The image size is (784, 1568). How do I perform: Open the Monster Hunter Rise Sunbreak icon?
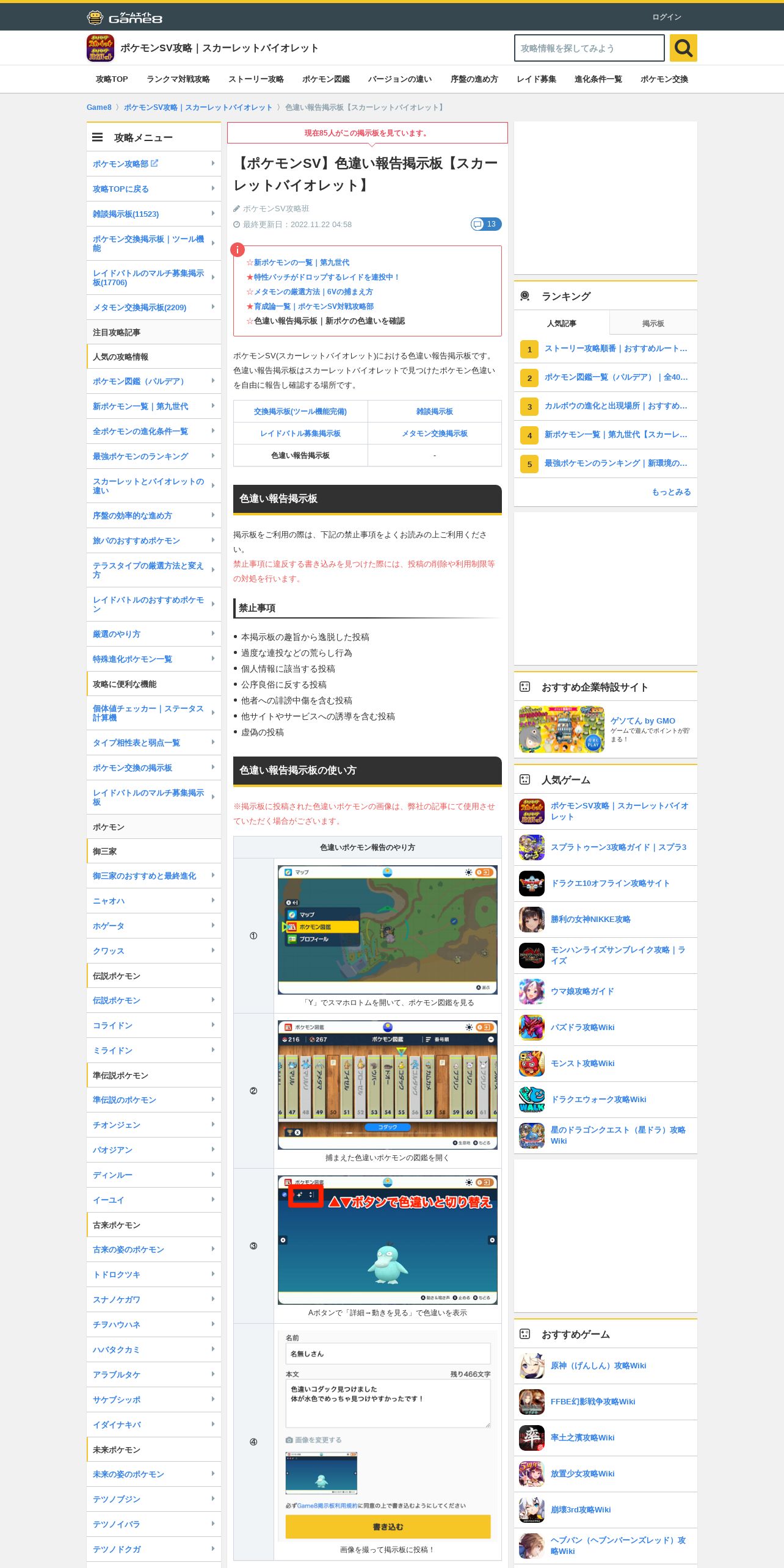(x=532, y=956)
